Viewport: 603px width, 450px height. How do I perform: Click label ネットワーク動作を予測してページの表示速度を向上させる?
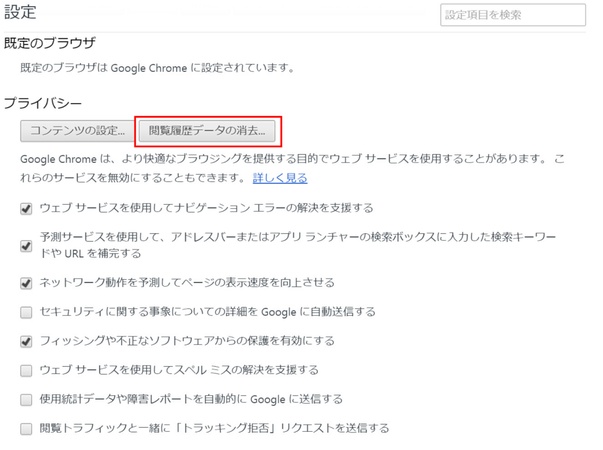[x=187, y=283]
